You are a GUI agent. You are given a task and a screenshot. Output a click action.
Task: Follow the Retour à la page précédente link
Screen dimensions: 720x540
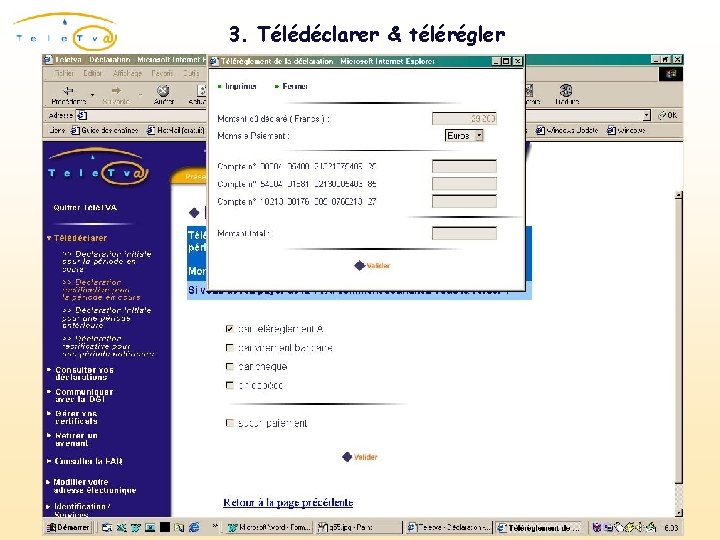point(288,502)
